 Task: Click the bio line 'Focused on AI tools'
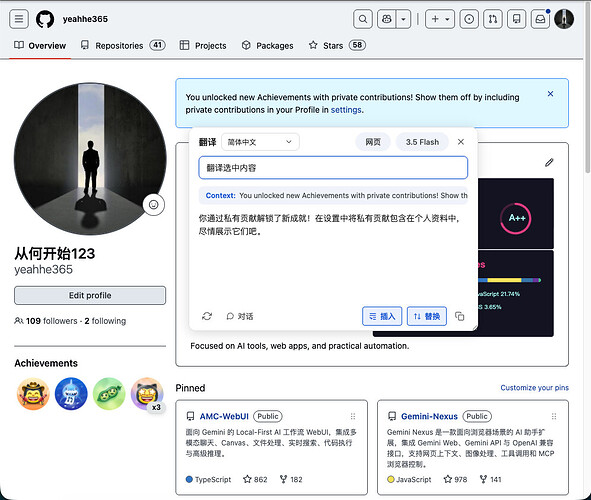tap(300, 346)
